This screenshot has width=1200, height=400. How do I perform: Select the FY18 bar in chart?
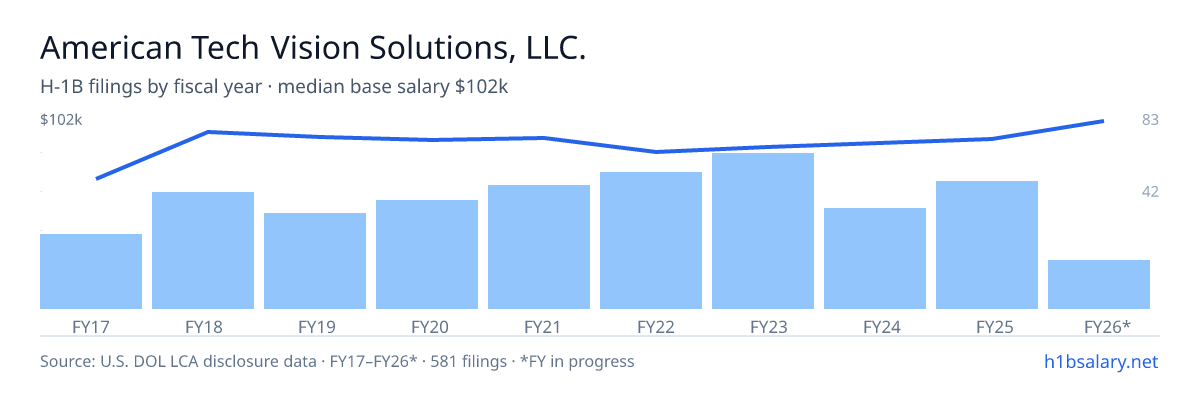click(x=203, y=250)
